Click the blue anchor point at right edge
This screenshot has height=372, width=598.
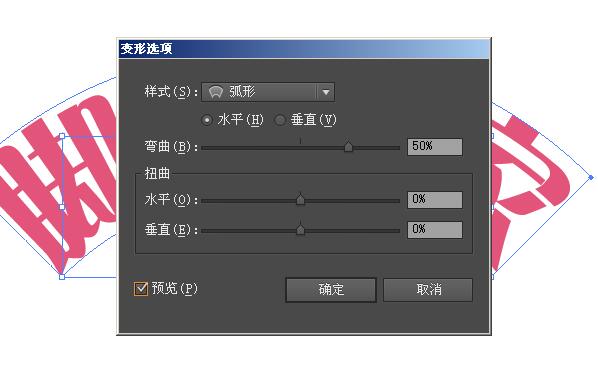click(x=591, y=177)
